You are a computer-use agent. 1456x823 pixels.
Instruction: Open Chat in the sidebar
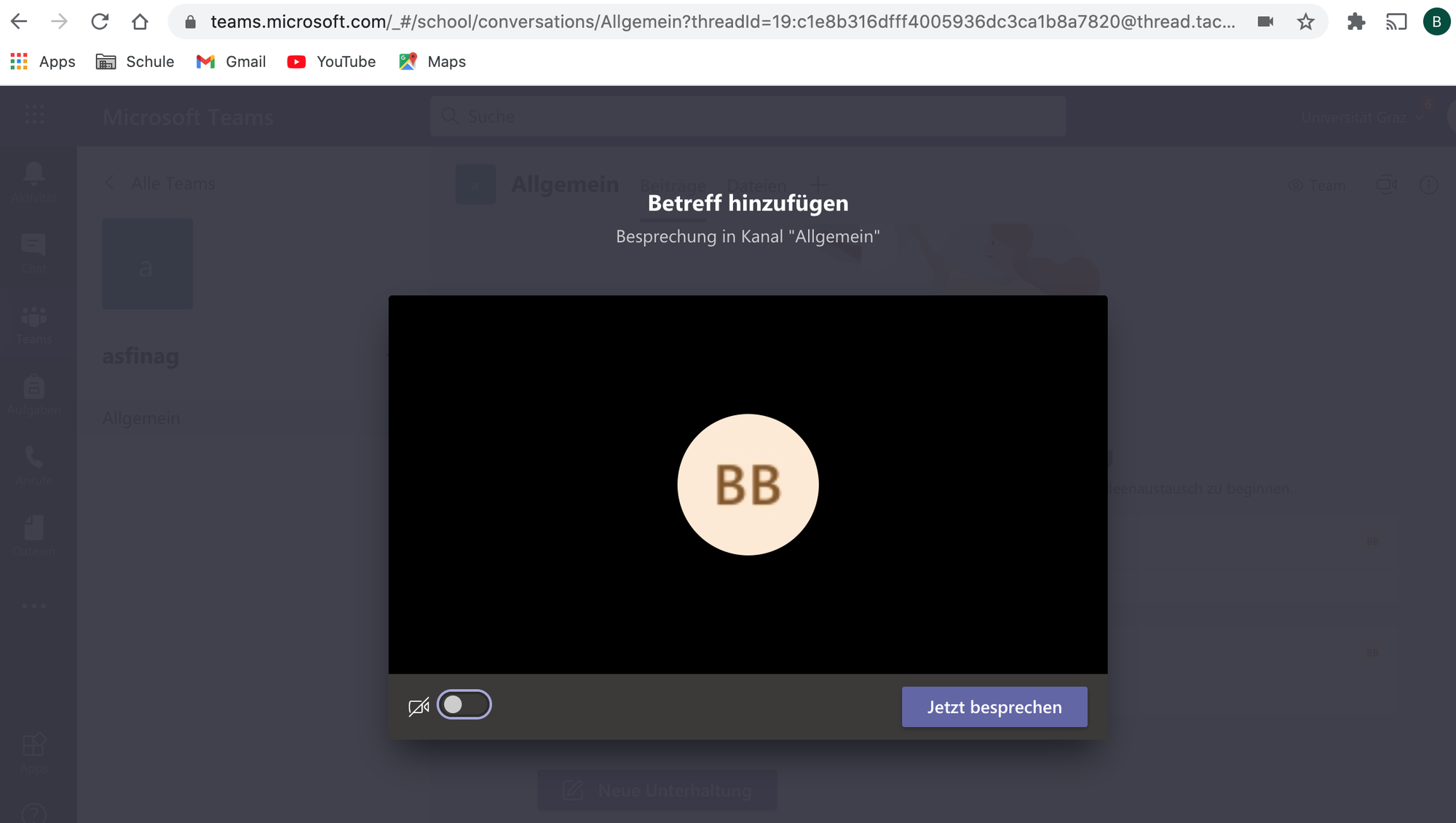[x=33, y=253]
